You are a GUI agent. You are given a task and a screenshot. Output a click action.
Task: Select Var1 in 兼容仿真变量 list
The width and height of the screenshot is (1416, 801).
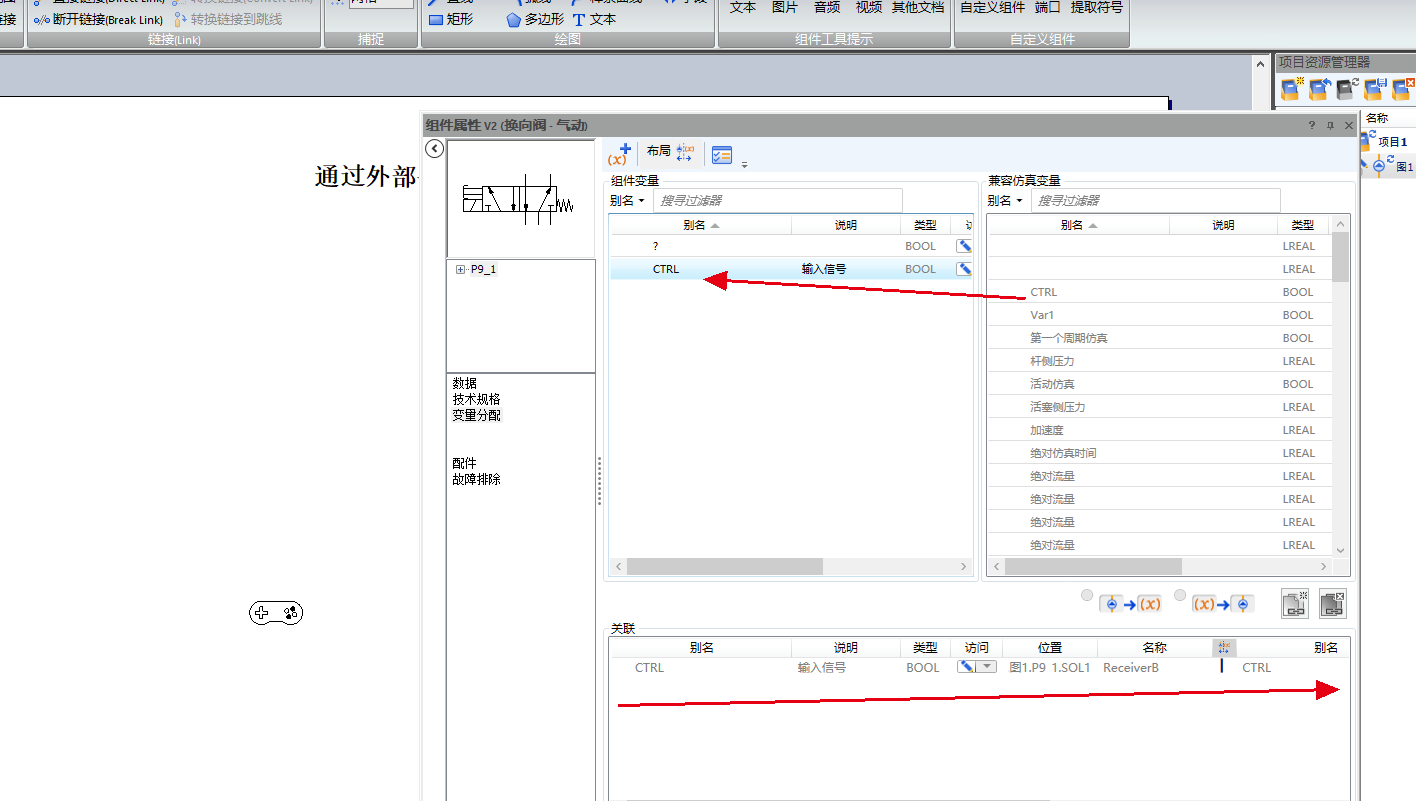pos(1160,315)
